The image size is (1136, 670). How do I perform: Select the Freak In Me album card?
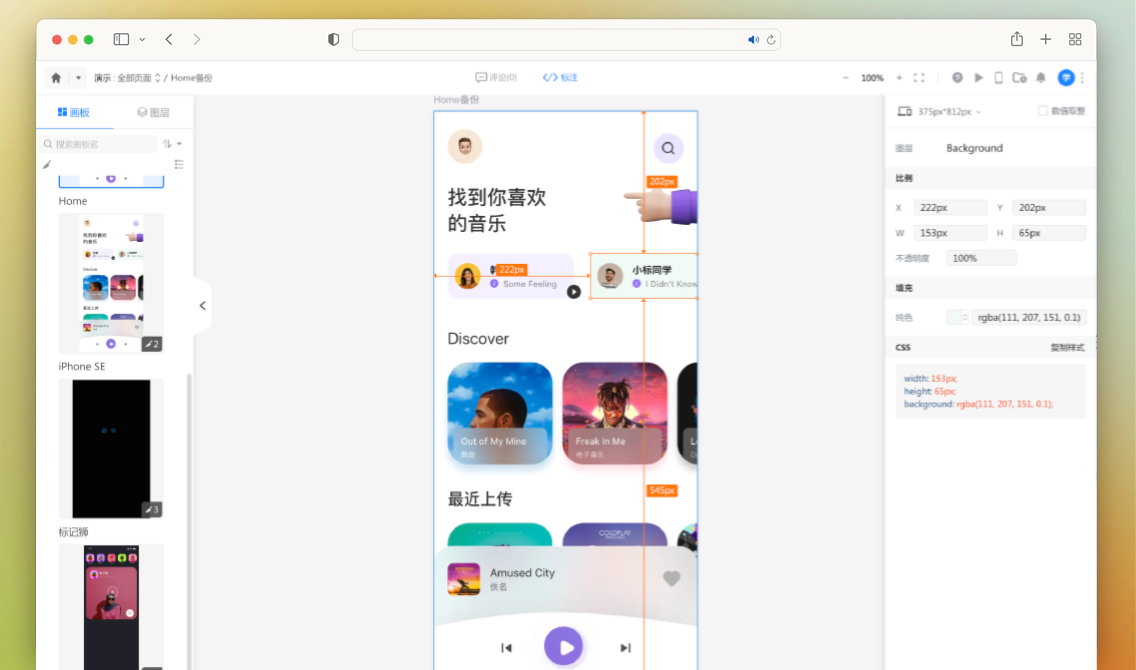[614, 413]
